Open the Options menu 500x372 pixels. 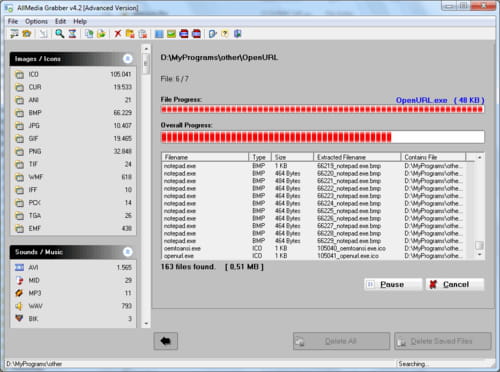pyautogui.click(x=36, y=21)
